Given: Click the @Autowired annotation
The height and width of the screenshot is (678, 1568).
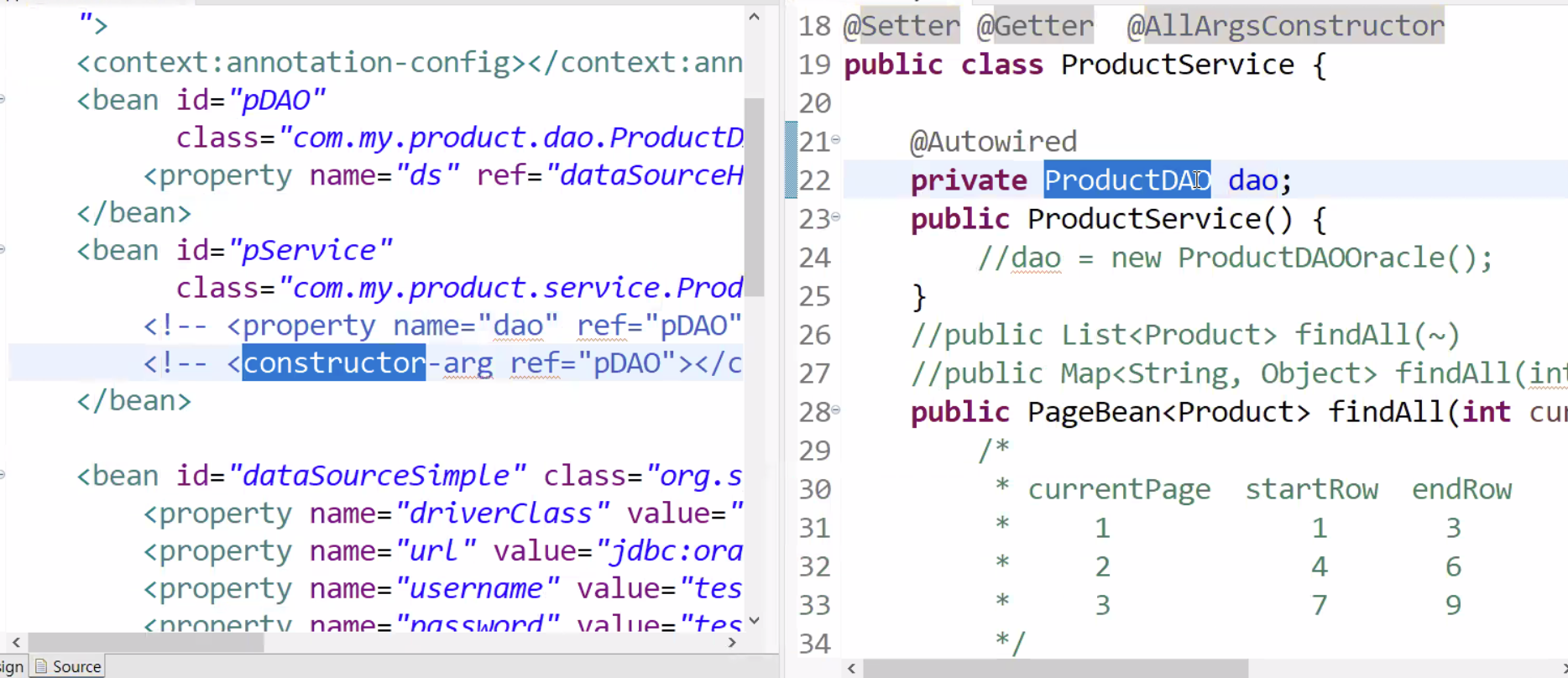Looking at the screenshot, I should pos(993,141).
